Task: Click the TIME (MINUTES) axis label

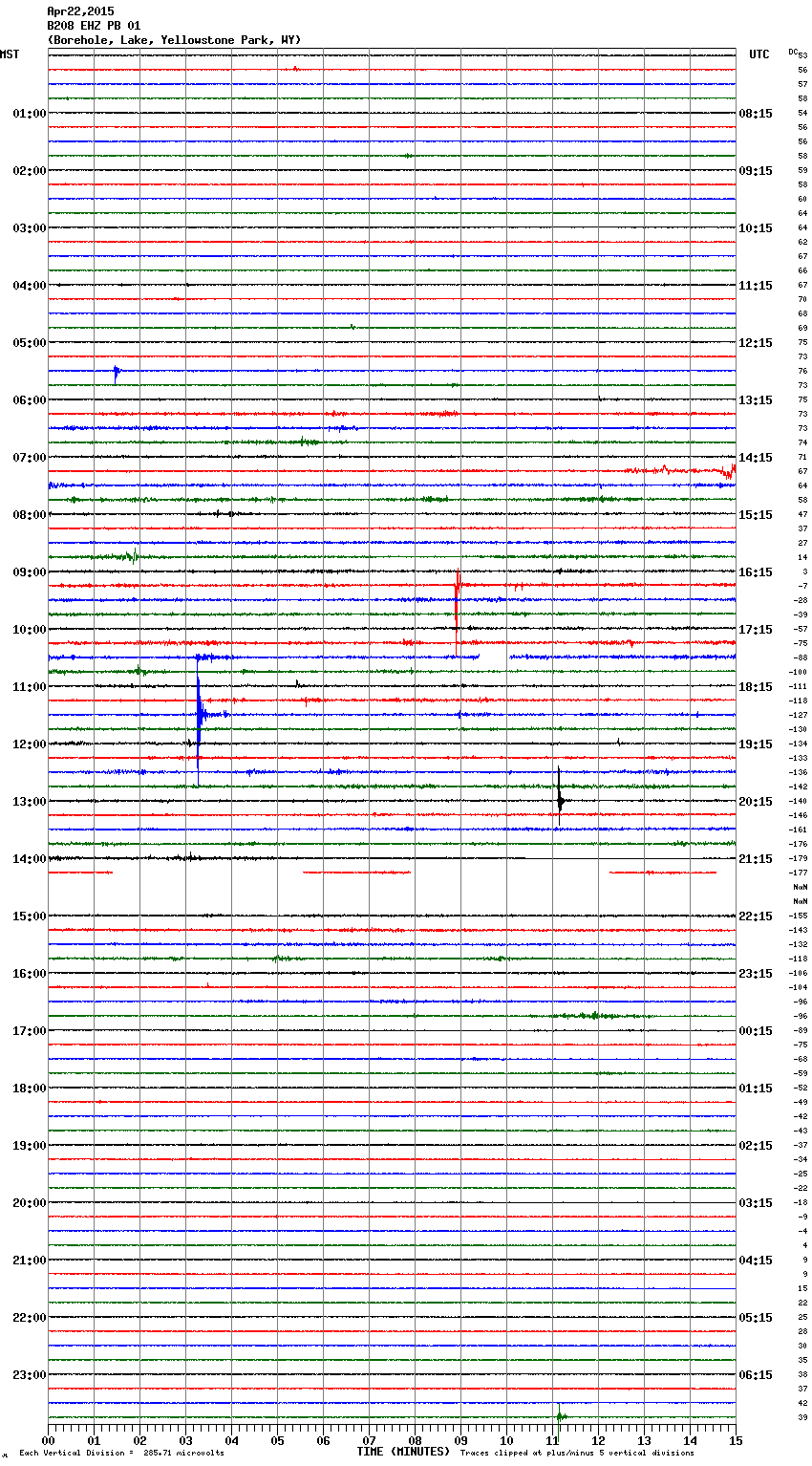Action: (403, 1452)
